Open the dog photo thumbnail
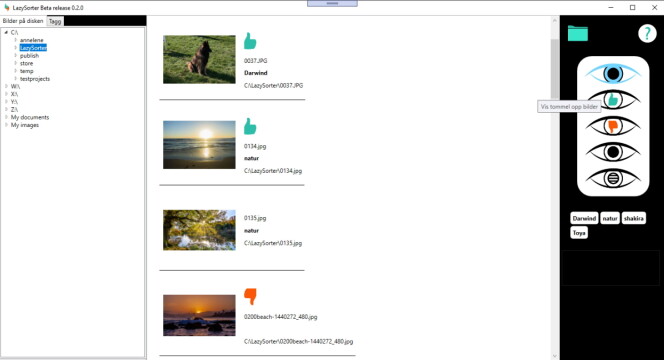 pyautogui.click(x=199, y=59)
